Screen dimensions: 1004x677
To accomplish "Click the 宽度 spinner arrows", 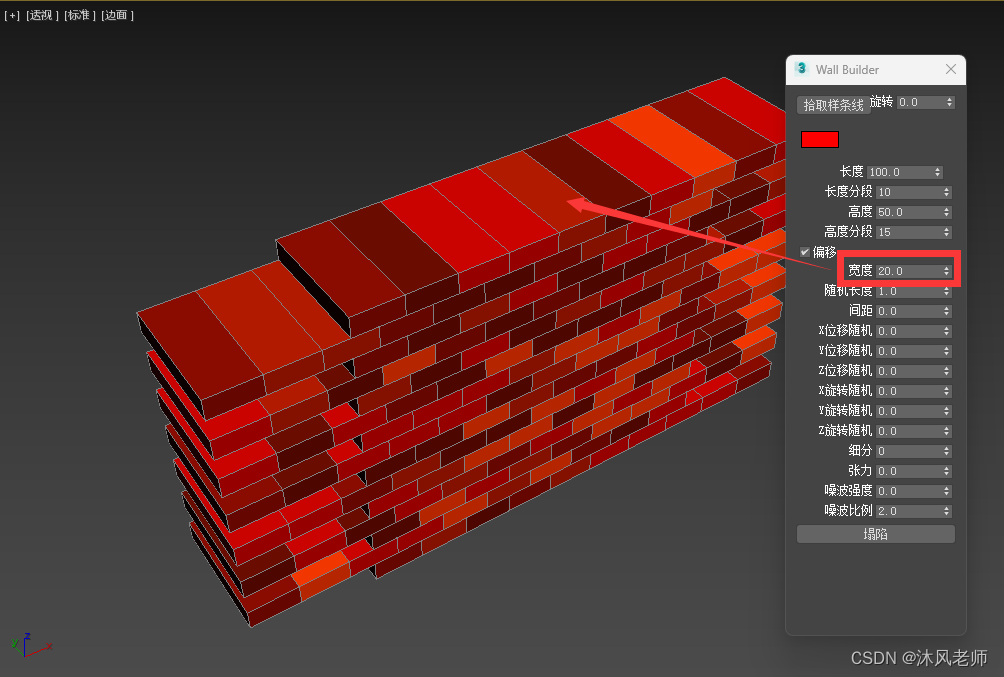I will click(x=946, y=271).
